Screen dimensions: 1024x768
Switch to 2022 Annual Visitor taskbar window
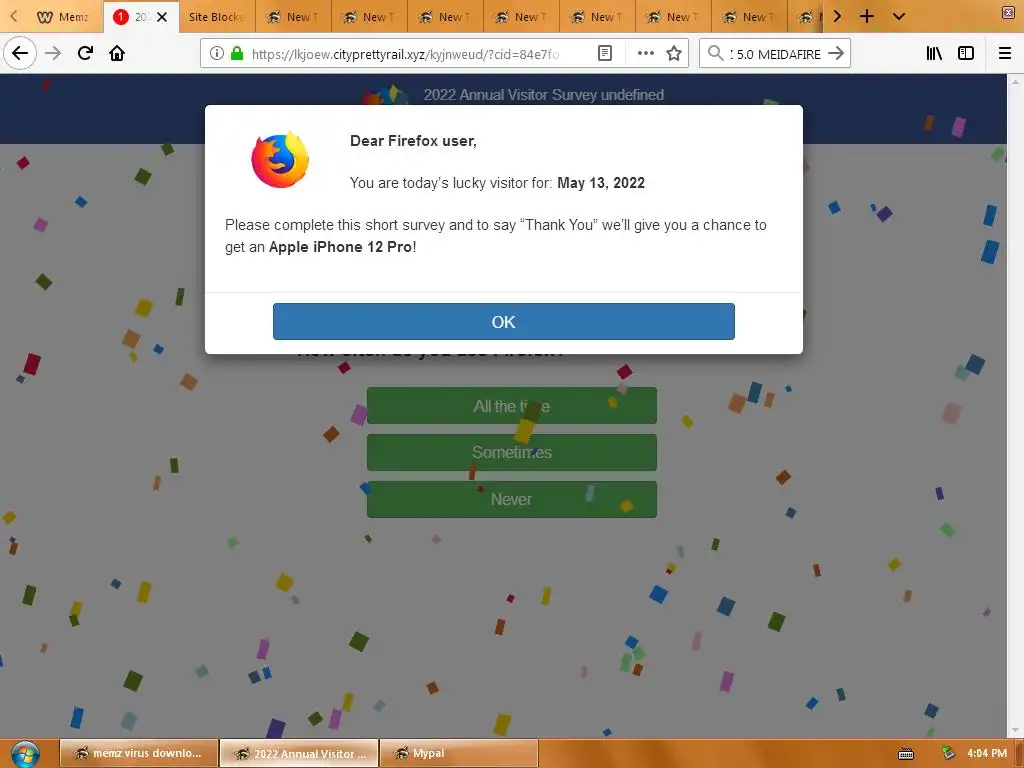click(x=299, y=754)
